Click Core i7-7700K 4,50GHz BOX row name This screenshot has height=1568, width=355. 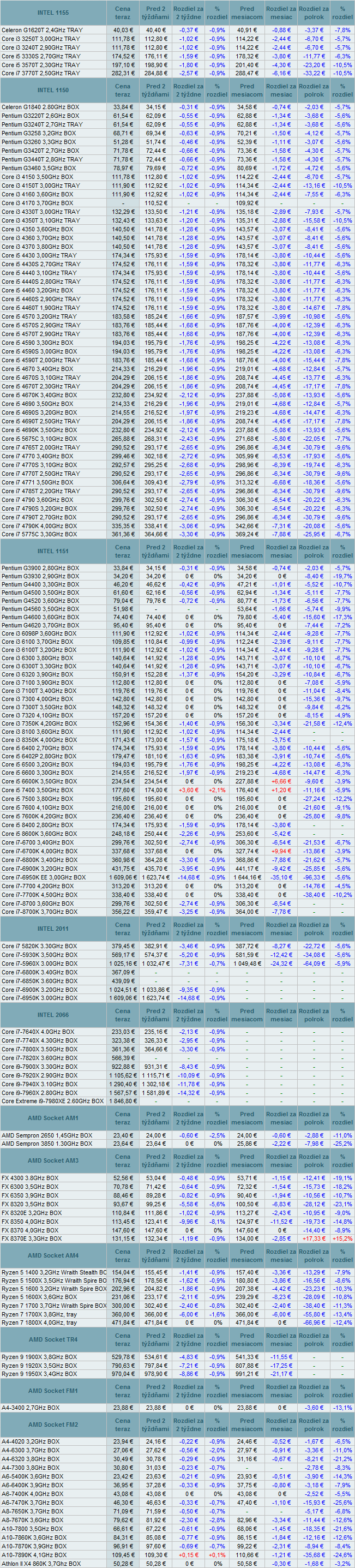[x=40, y=895]
